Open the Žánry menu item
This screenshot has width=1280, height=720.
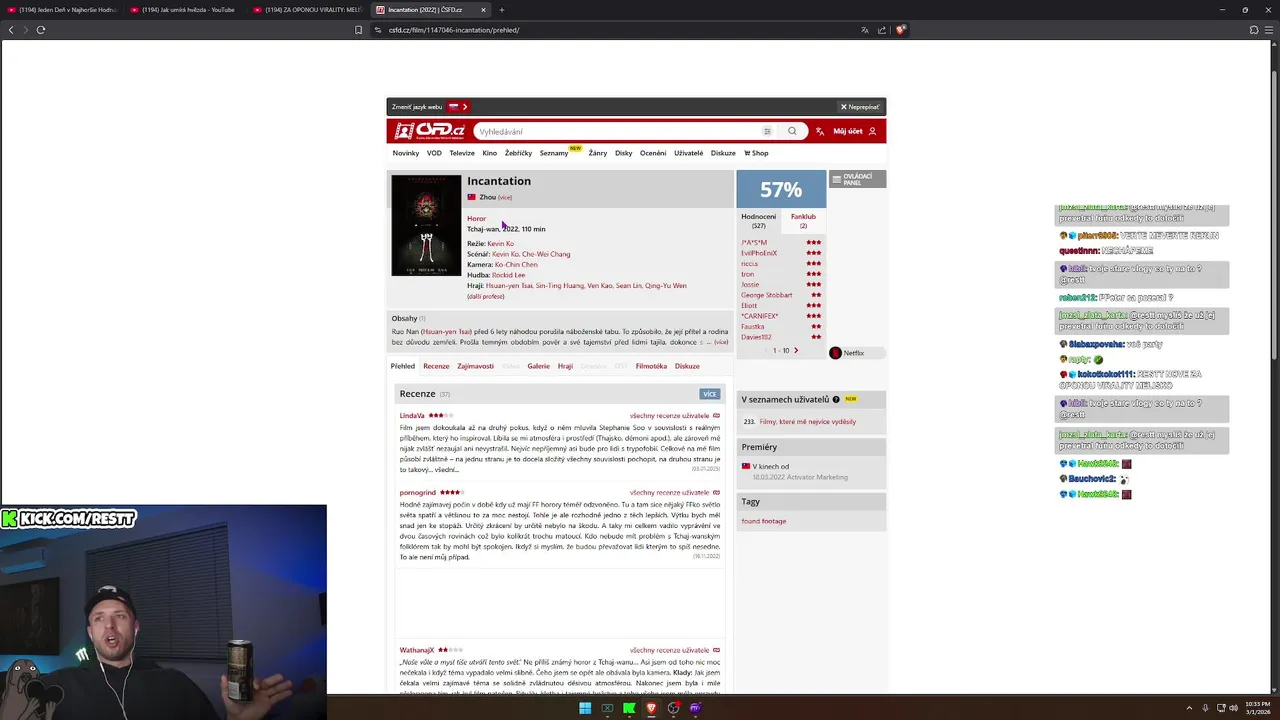tap(598, 153)
